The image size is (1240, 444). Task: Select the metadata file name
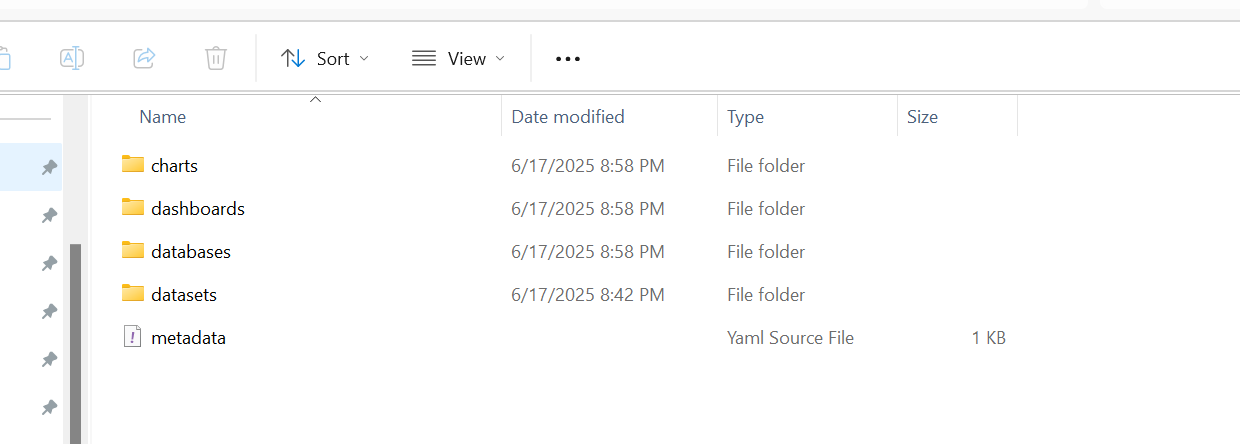pyautogui.click(x=188, y=338)
